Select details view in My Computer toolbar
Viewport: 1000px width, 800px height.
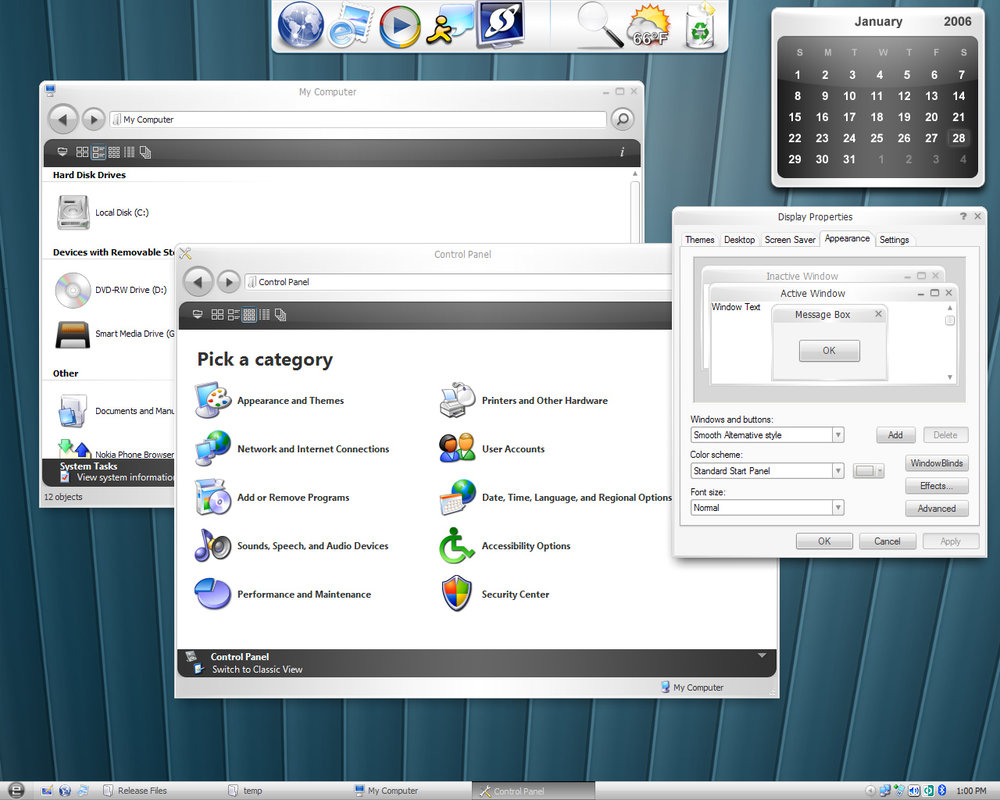click(x=129, y=152)
